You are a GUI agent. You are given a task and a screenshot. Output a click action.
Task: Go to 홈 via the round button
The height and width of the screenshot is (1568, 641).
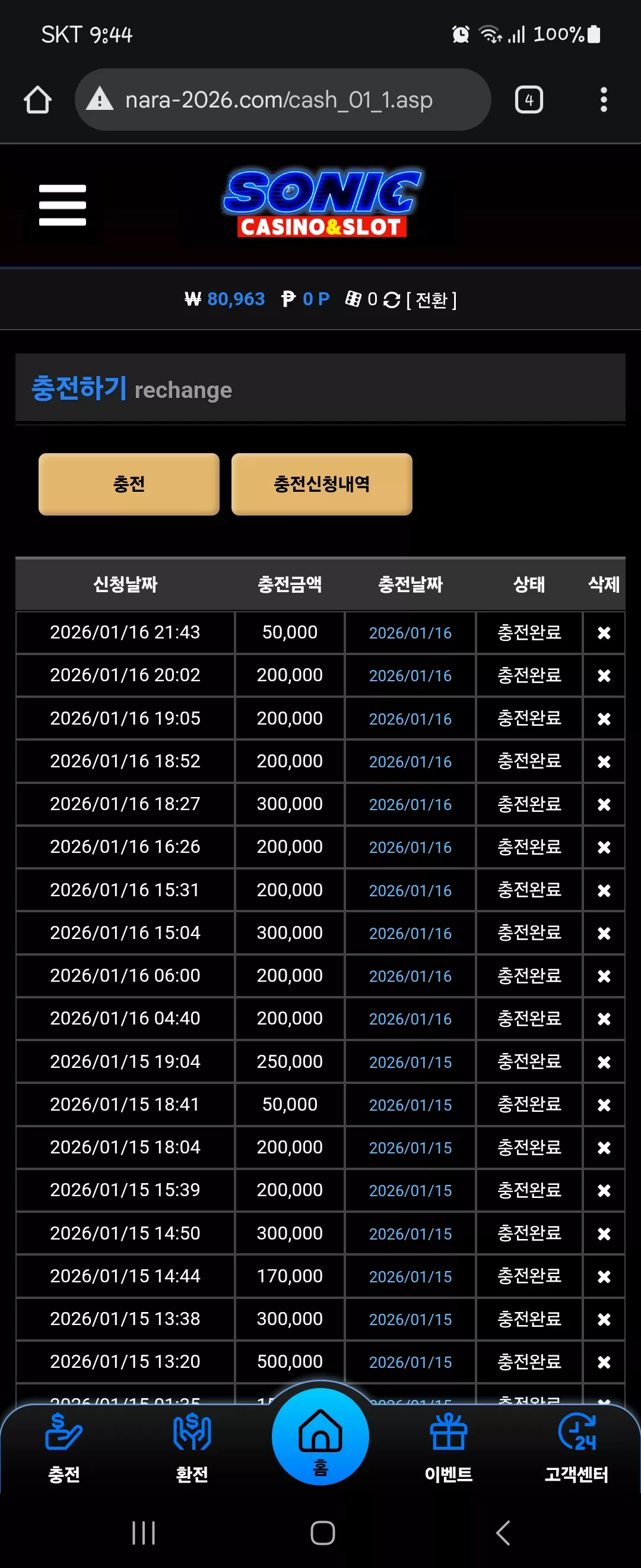pyautogui.click(x=320, y=1437)
